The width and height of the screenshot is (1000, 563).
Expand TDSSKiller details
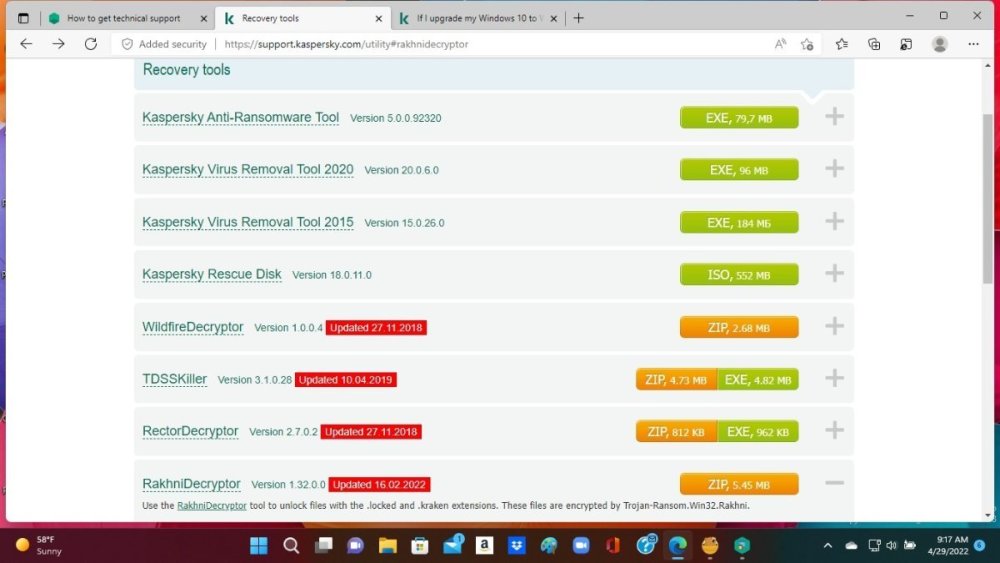834,379
